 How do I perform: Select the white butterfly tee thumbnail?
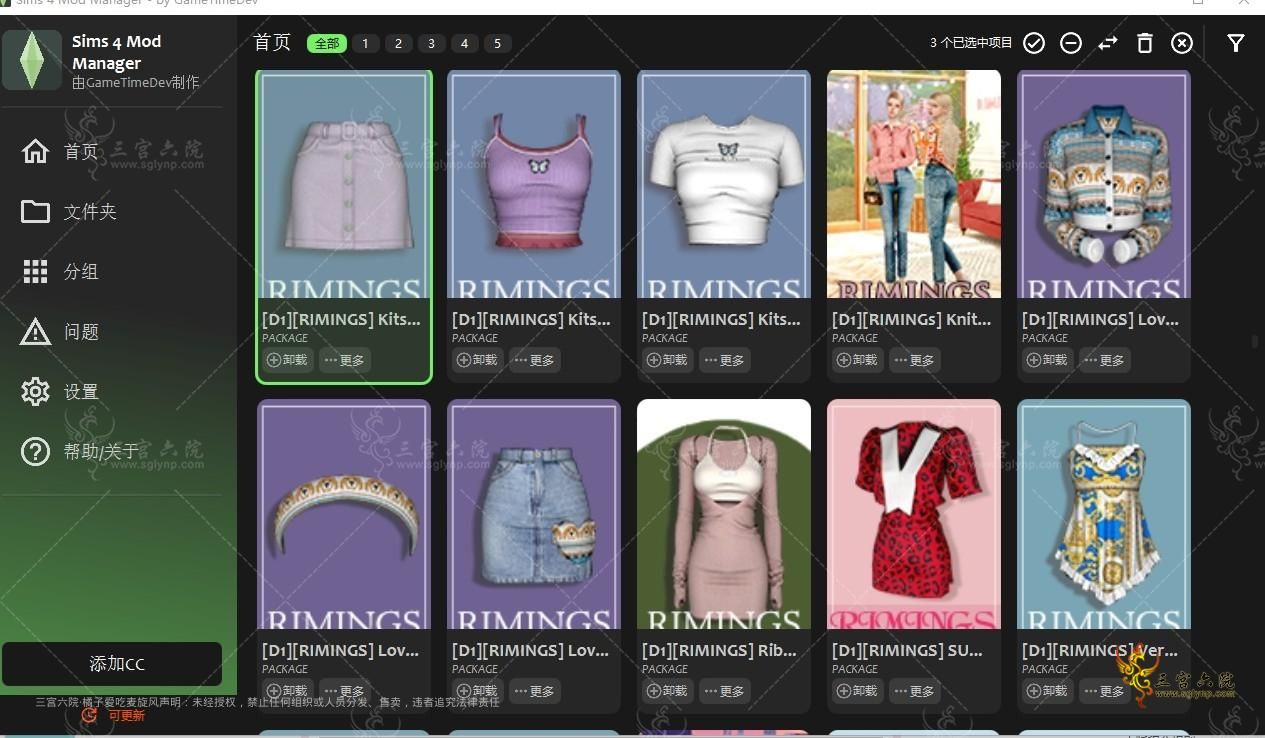click(724, 185)
